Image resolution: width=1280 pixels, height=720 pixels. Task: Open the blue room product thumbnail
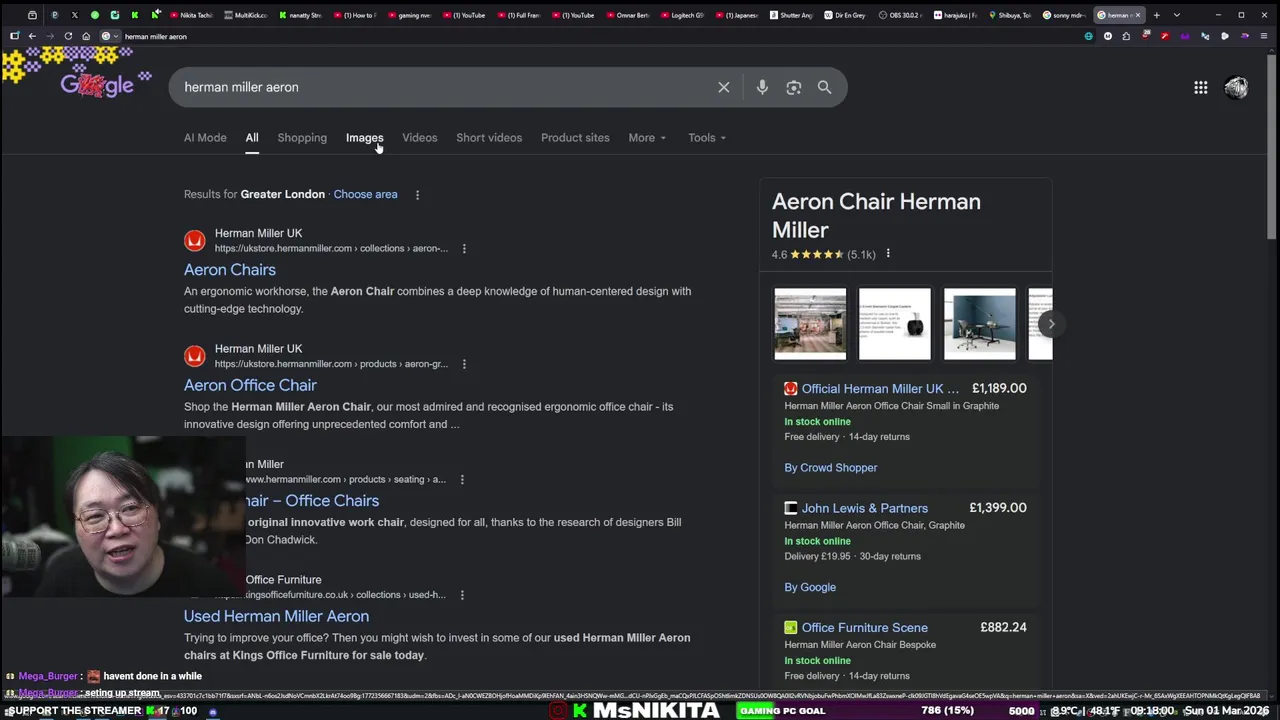[x=980, y=324]
